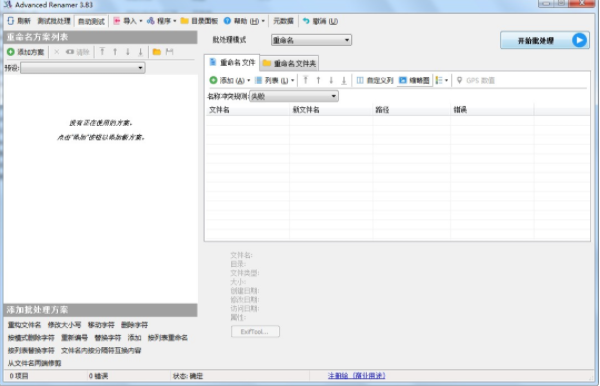This screenshot has height=386, width=600.
Task: Move method up arrow in methods toolbar
Action: pos(115,52)
